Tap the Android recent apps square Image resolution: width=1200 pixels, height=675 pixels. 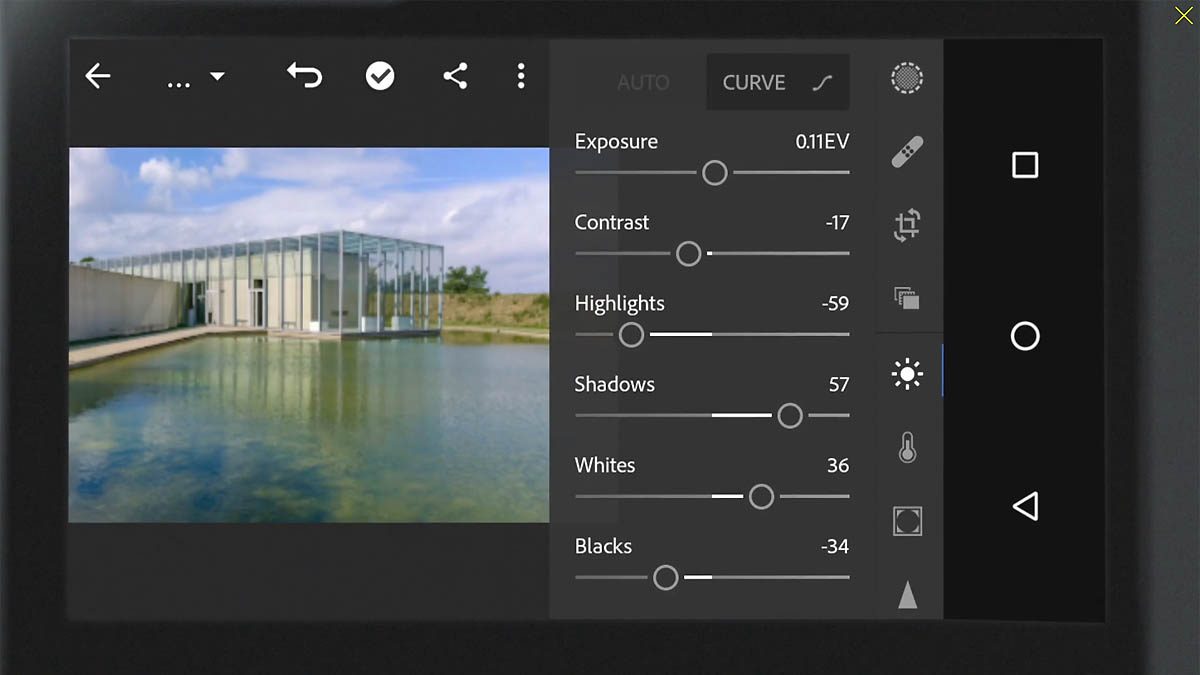pos(1025,165)
